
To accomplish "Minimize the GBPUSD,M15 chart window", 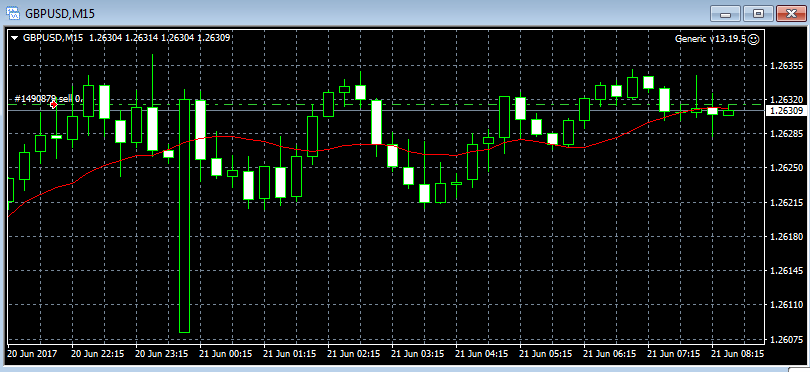I will point(725,13).
